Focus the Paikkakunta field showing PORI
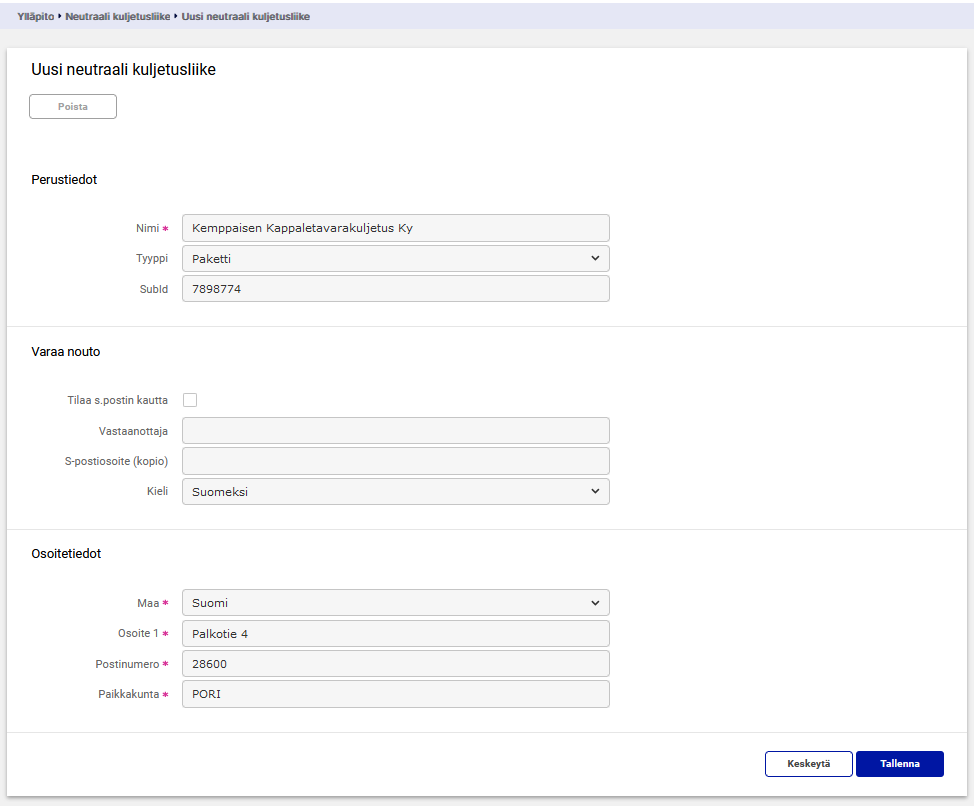The height and width of the screenshot is (806, 974). (395, 694)
